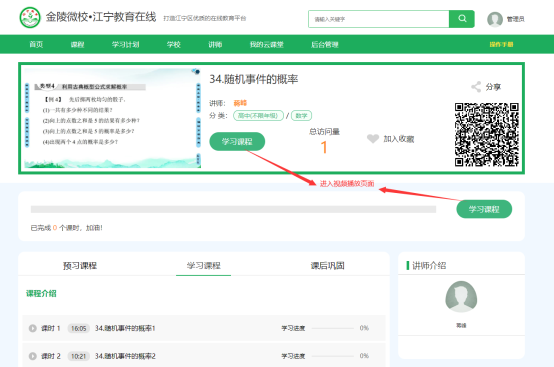This screenshot has width=554, height=367.
Task: Click 学习课程 button next to progress bar
Action: point(484,209)
